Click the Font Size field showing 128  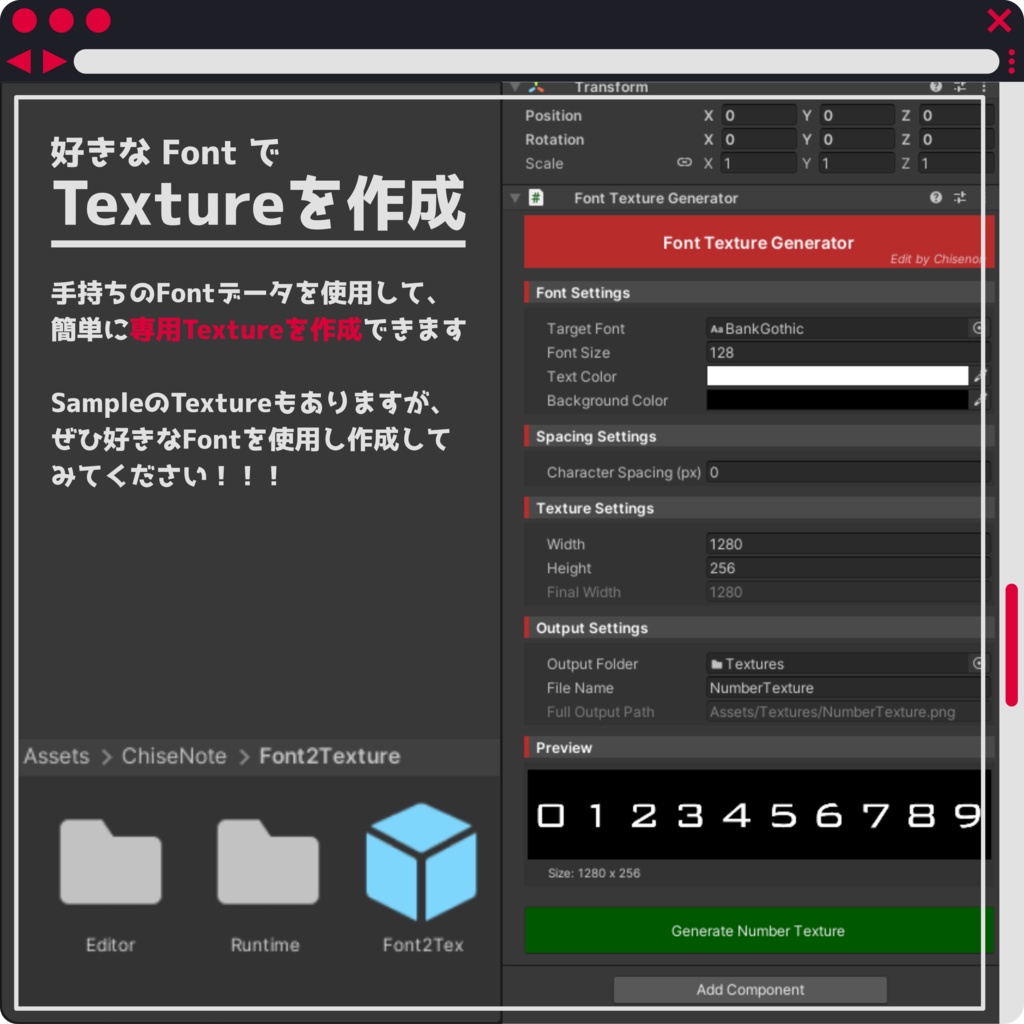coord(847,353)
